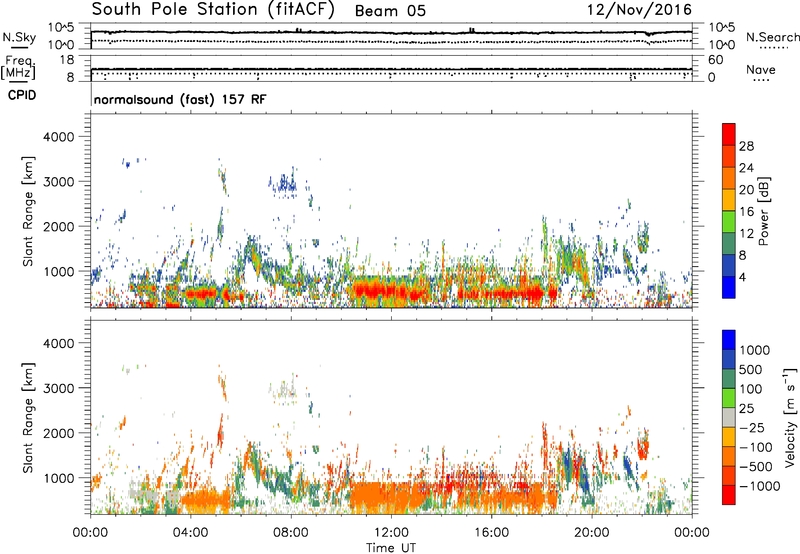Image resolution: width=800 pixels, height=554 pixels.
Task: Select the "08:00" time tick label
Action: (291, 533)
